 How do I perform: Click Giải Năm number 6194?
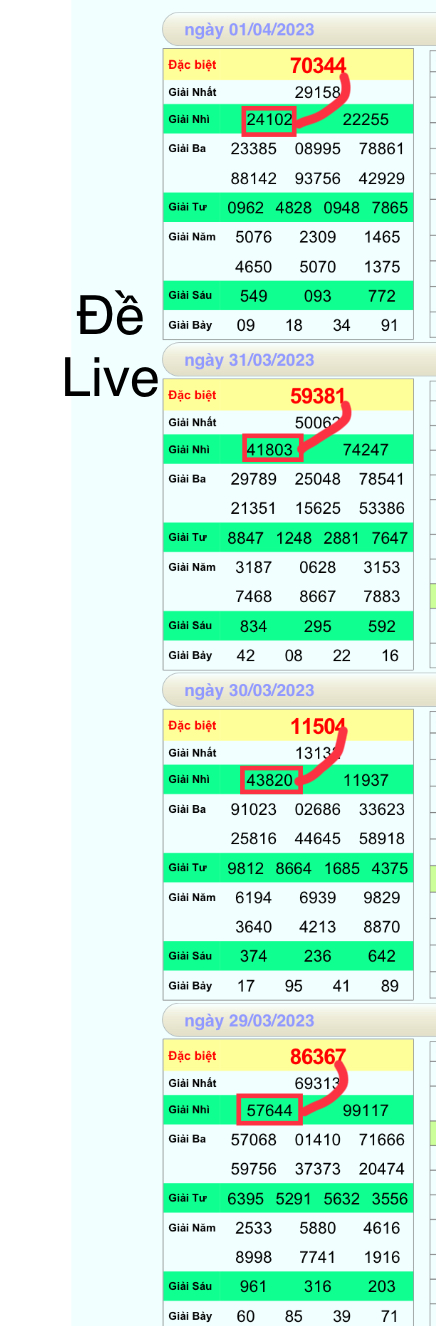254,898
